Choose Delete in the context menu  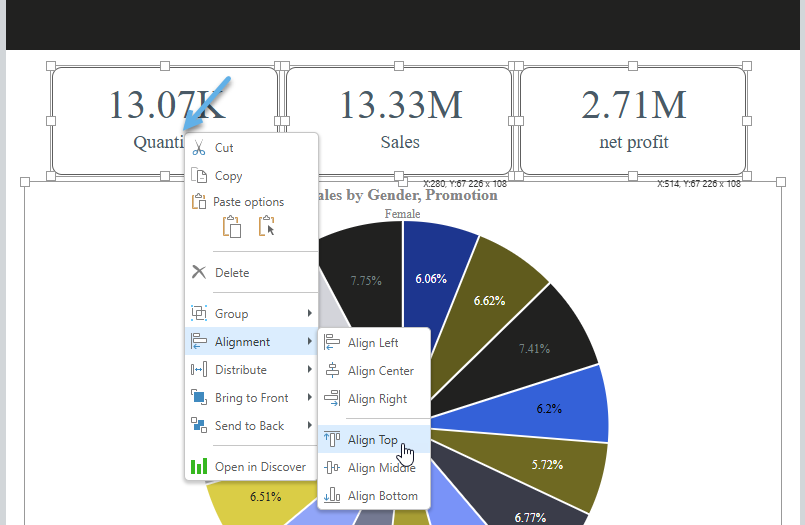(252, 273)
